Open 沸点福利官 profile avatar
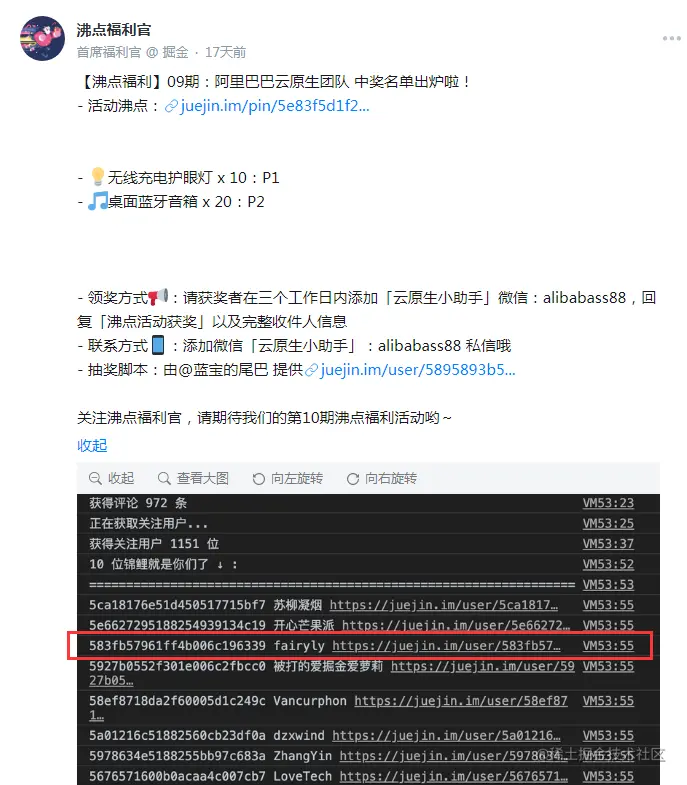 [42, 39]
